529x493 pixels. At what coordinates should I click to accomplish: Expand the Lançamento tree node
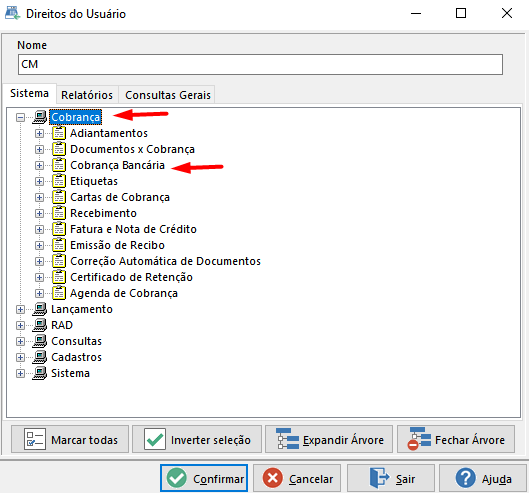(x=20, y=309)
